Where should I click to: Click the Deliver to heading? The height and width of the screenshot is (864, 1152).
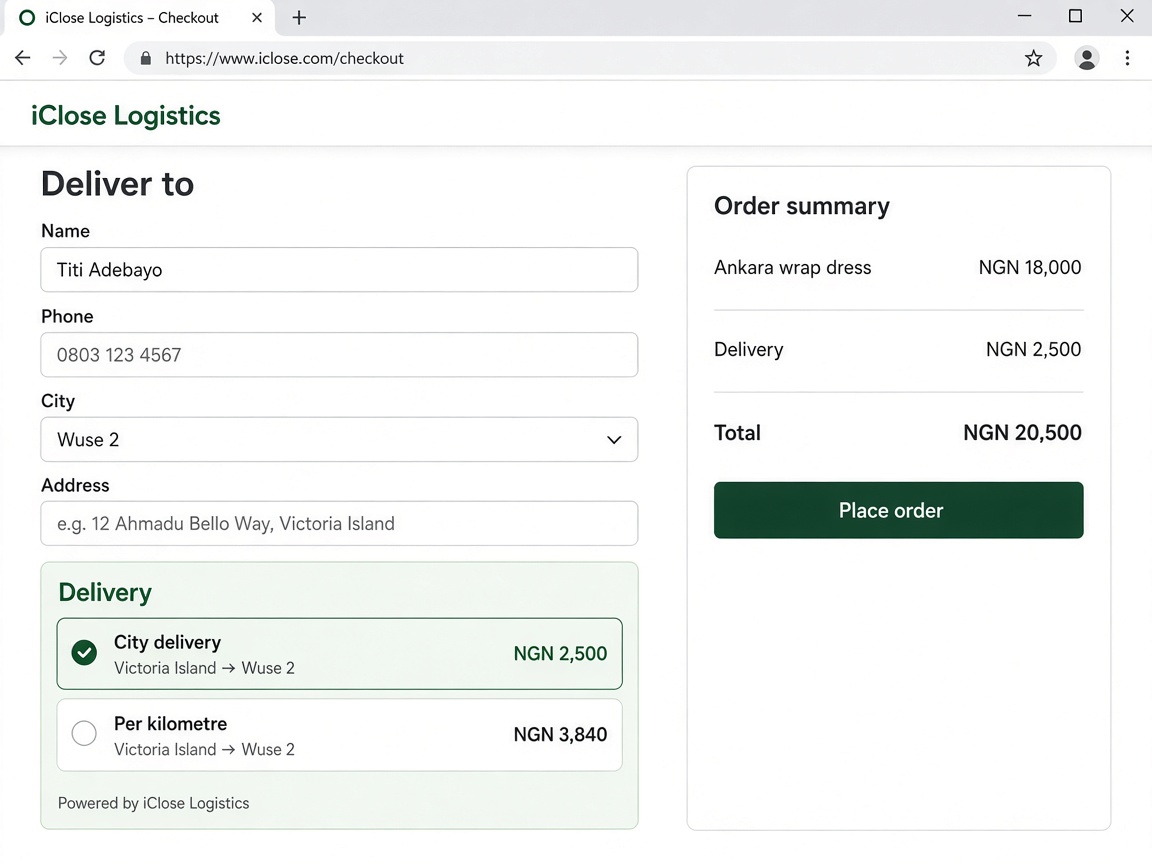click(118, 184)
